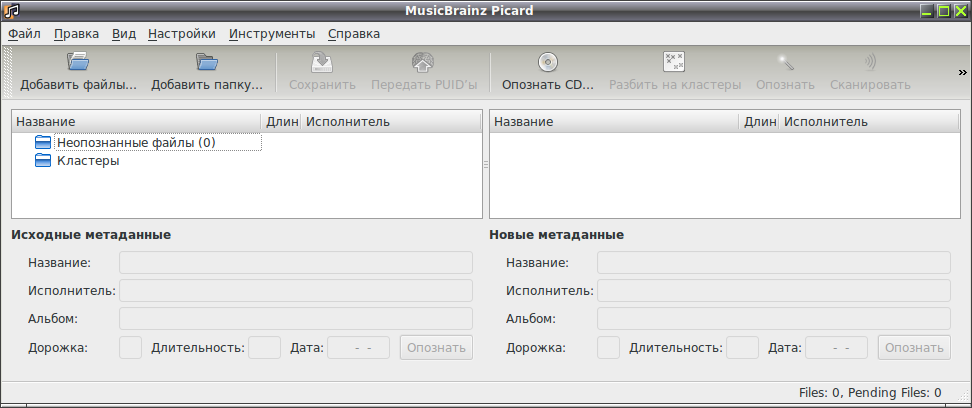Click the Сканировать toolbar icon
Screen dimensions: 972x408
click(x=870, y=61)
